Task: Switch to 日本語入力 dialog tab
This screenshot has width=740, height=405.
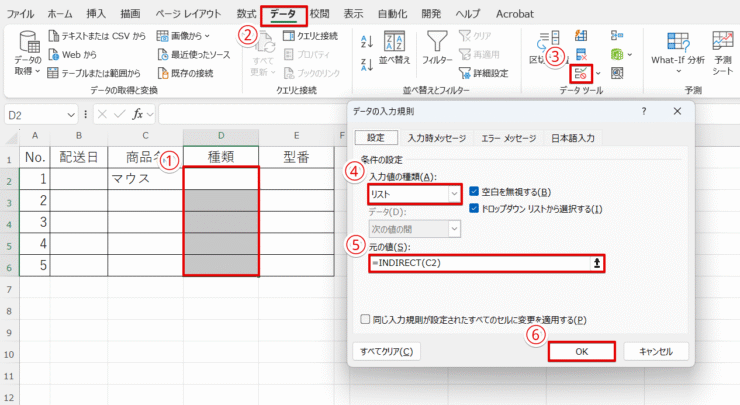Action: 572,138
